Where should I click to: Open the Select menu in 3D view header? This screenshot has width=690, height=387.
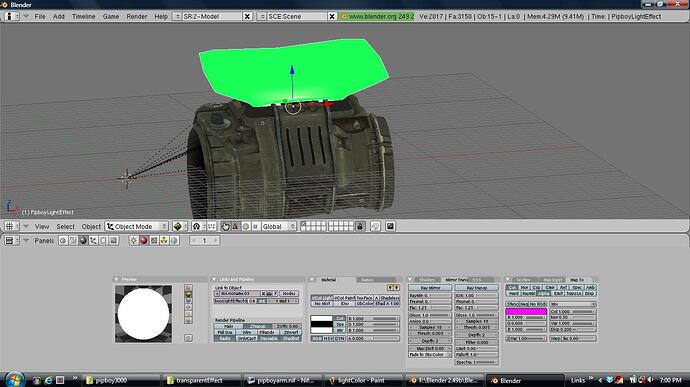coord(66,226)
